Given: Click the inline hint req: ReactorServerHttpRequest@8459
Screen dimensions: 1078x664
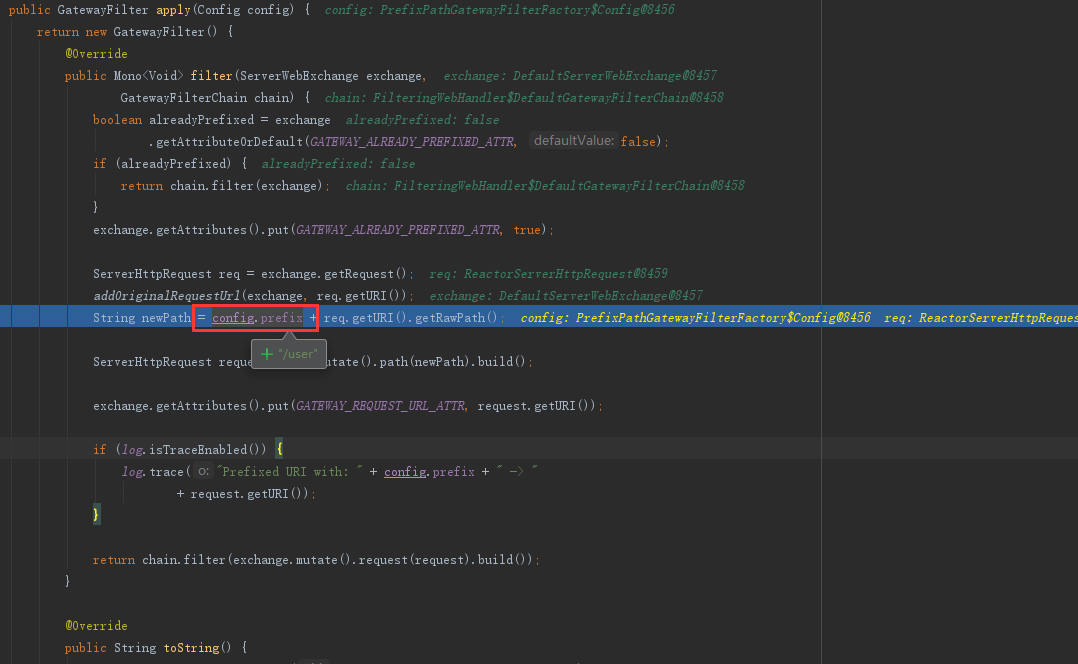Looking at the screenshot, I should point(548,273).
